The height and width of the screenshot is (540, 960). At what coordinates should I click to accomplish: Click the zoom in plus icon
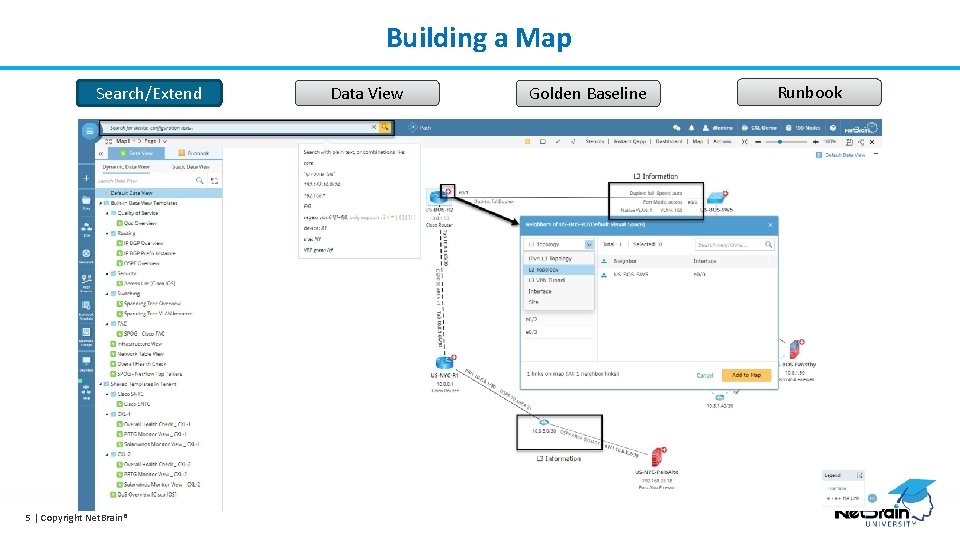816,141
